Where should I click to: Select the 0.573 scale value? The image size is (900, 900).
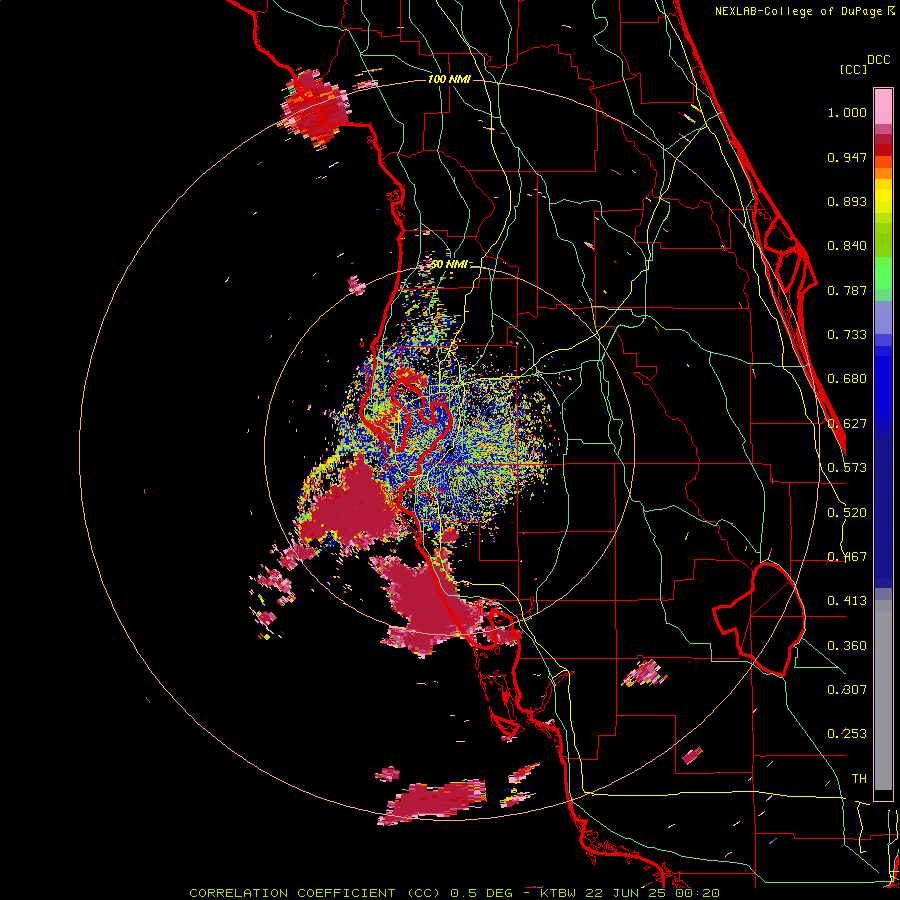pyautogui.click(x=847, y=468)
